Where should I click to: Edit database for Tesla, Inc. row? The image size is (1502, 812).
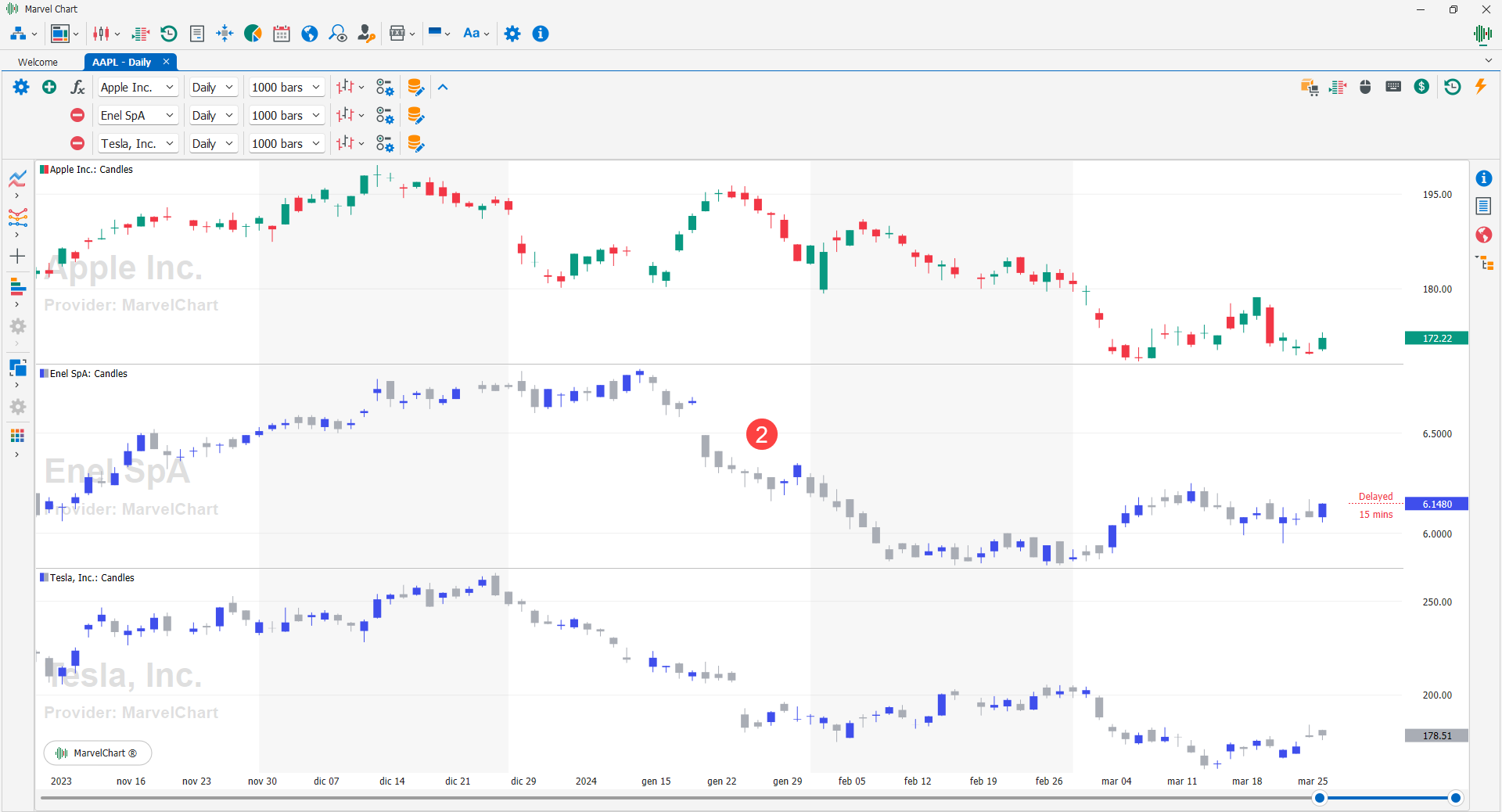point(416,143)
